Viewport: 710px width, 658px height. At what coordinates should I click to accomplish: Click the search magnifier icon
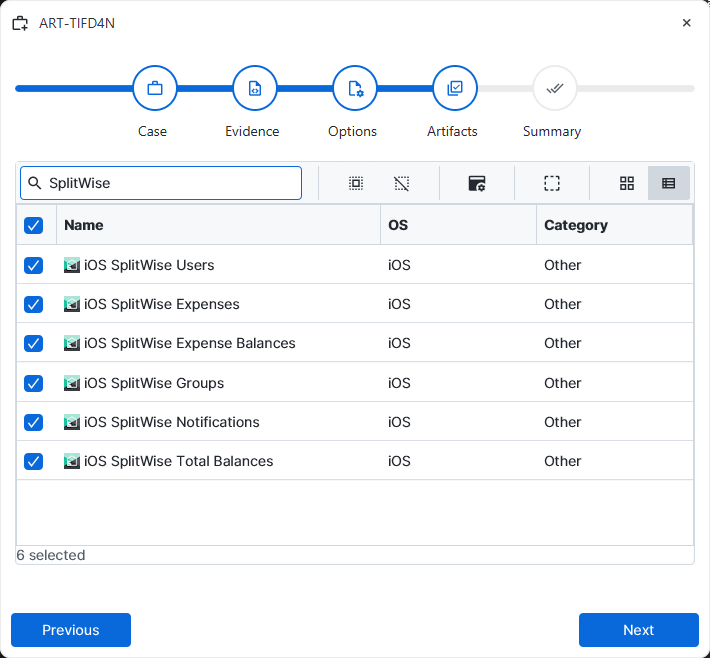click(35, 183)
